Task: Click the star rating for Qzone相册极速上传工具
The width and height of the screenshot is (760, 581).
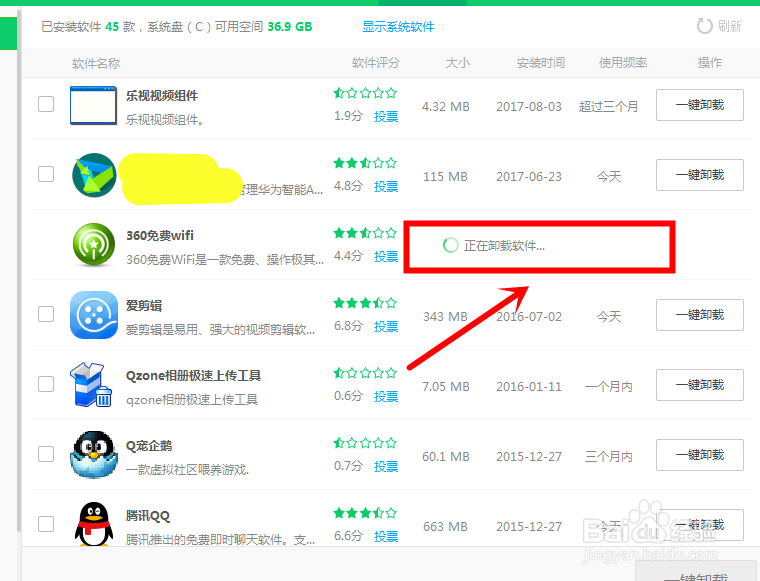Action: pyautogui.click(x=365, y=373)
